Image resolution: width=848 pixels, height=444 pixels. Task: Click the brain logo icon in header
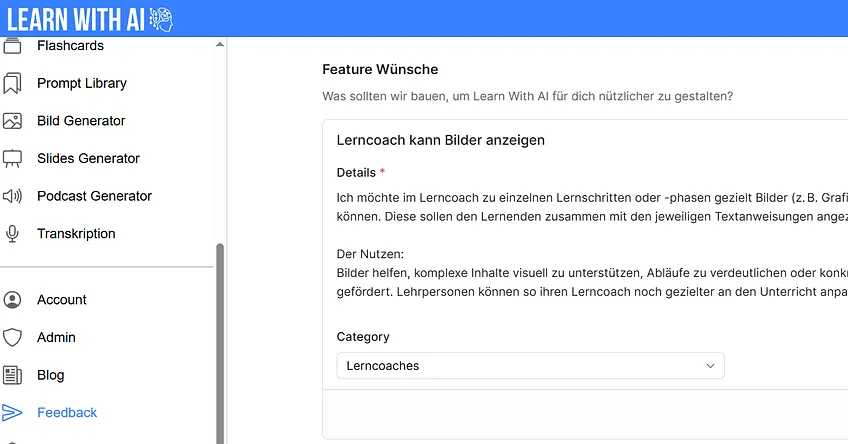coord(161,19)
